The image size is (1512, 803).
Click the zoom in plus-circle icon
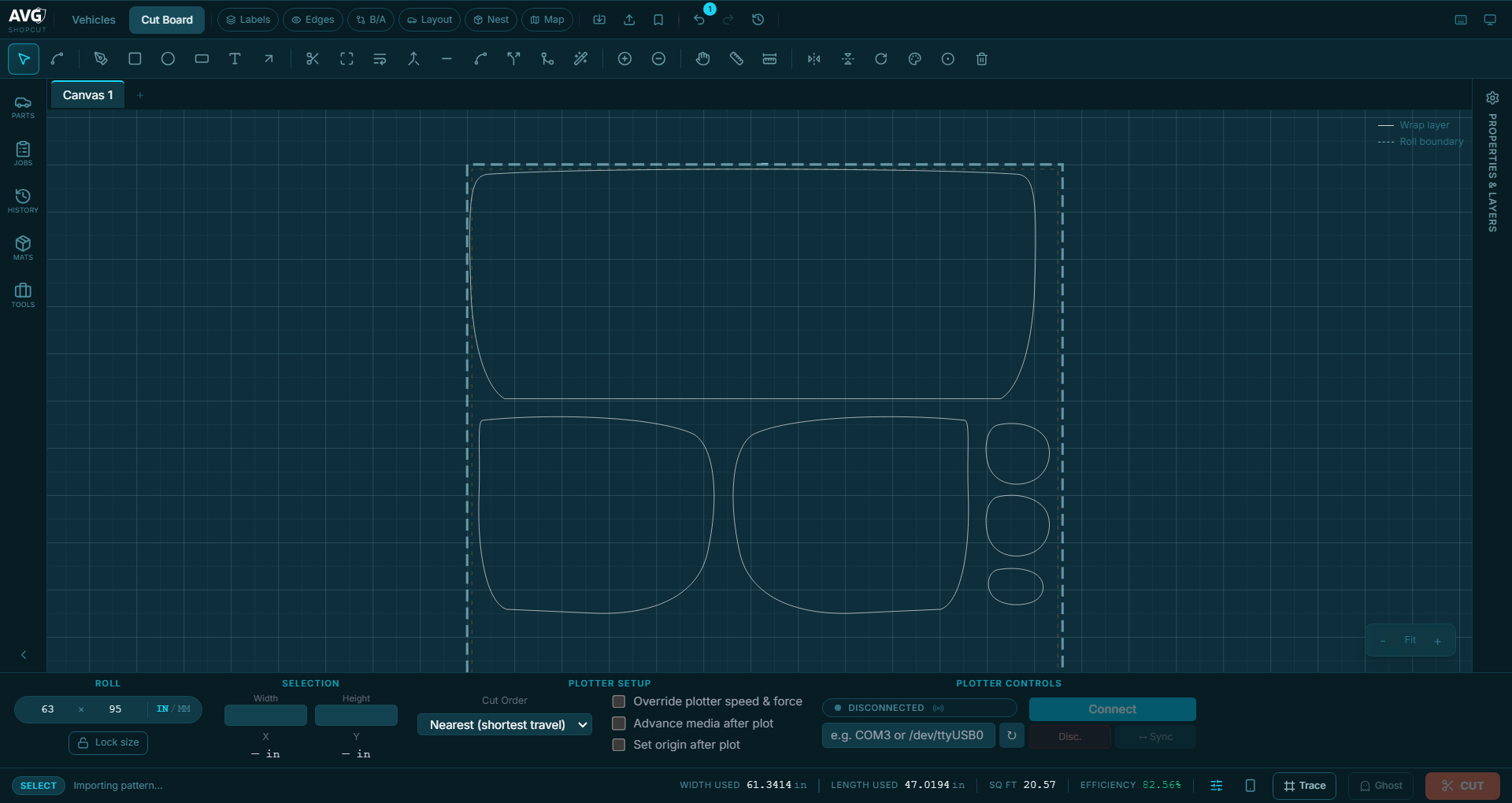tap(624, 59)
